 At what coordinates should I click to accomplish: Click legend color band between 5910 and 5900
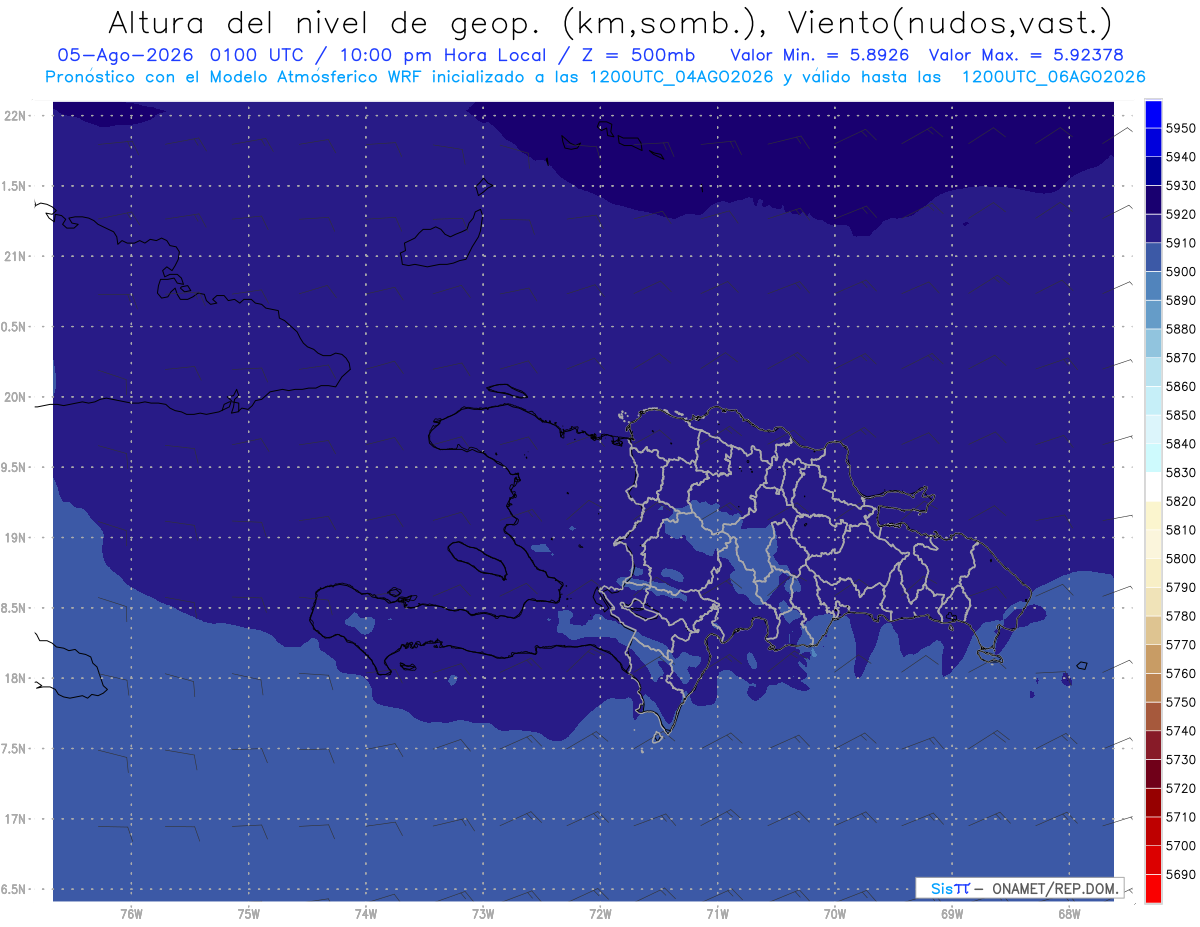pyautogui.click(x=1152, y=257)
